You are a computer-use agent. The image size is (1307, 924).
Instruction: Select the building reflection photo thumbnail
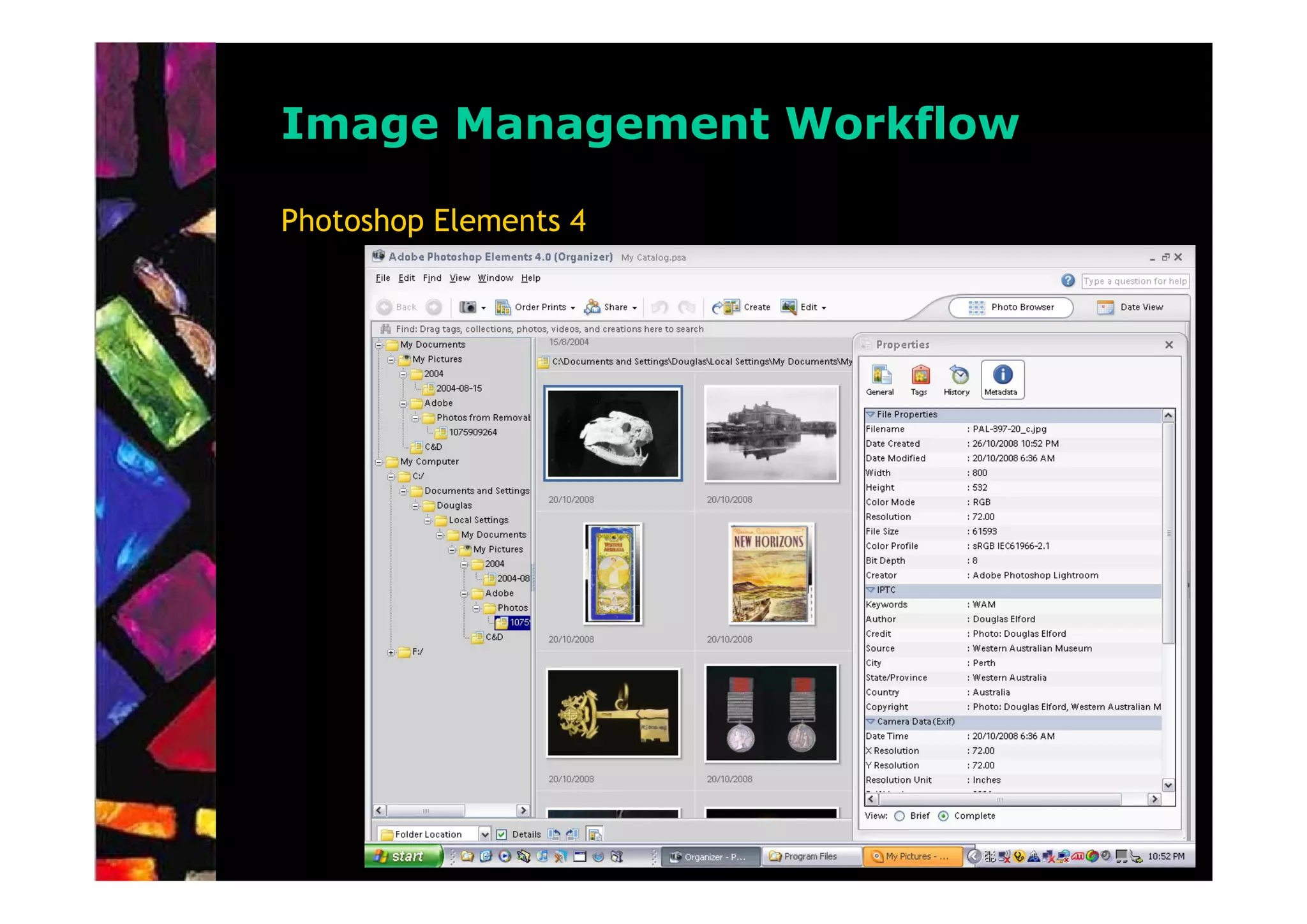771,433
